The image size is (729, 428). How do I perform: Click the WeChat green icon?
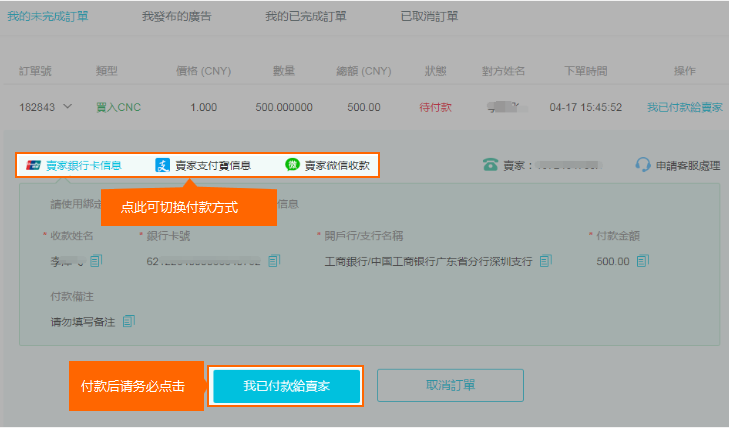point(292,164)
